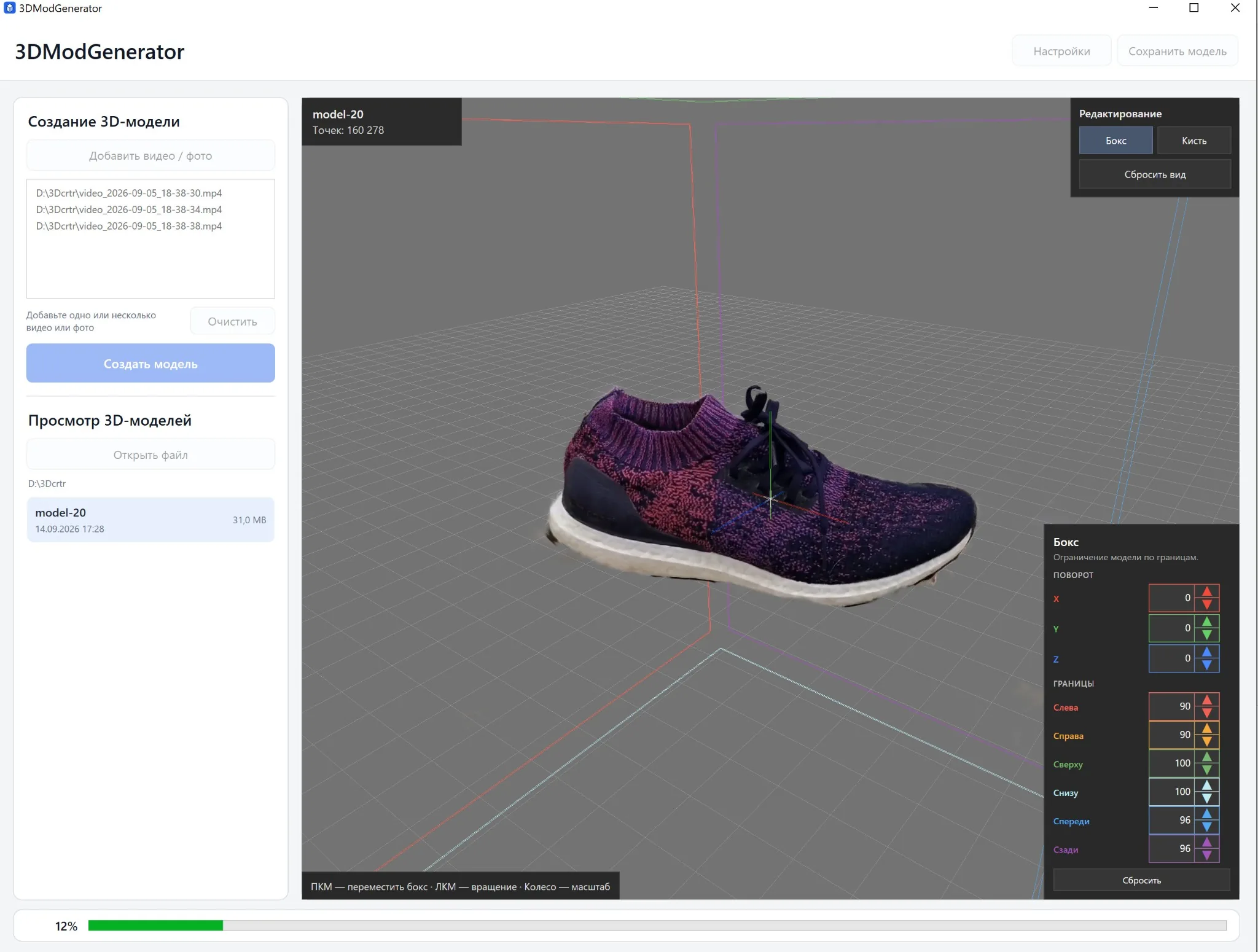The height and width of the screenshot is (952, 1258).
Task: Select video_2026-09-05_18-38-34.mp4 file entry
Action: pyautogui.click(x=129, y=209)
